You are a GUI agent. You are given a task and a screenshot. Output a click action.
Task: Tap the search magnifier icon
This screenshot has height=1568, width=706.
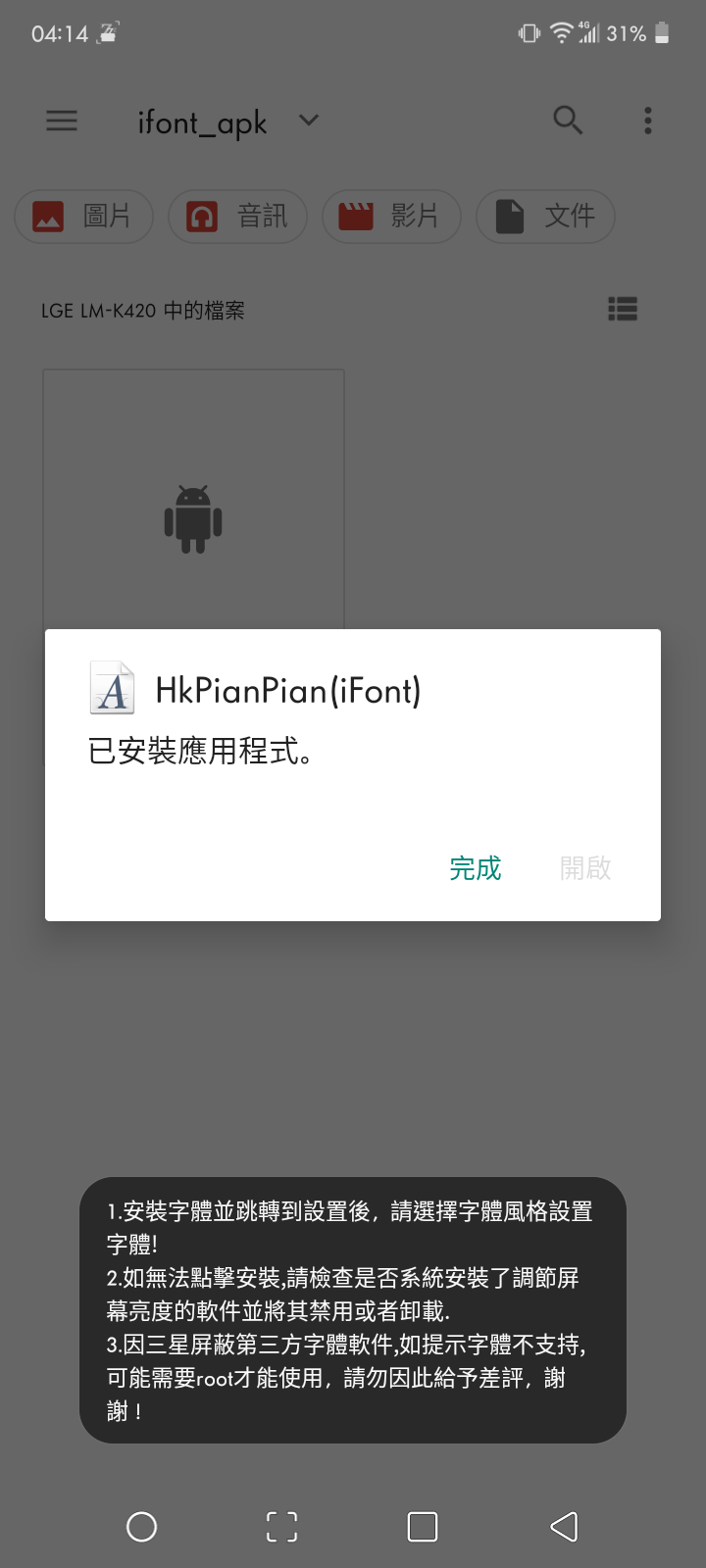[x=568, y=121]
